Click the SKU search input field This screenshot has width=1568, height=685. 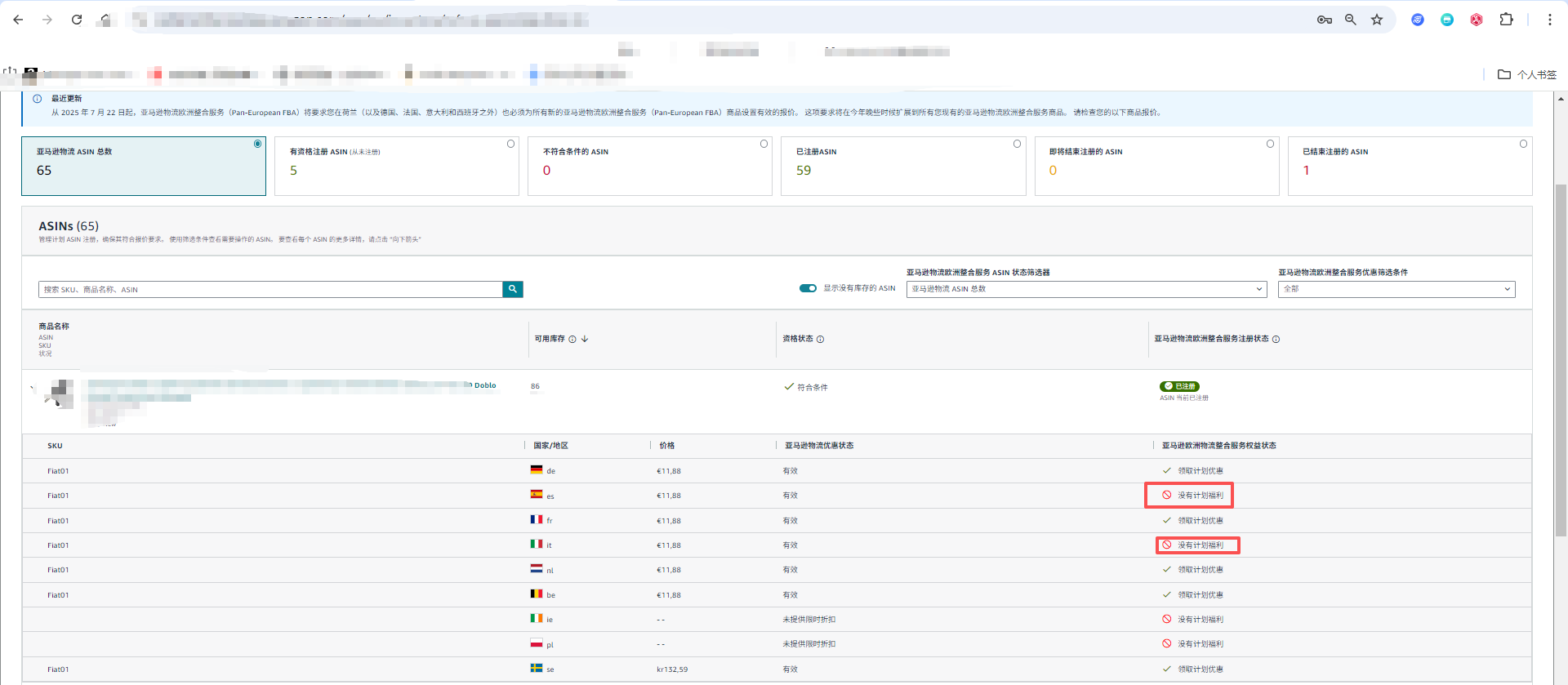pyautogui.click(x=269, y=290)
